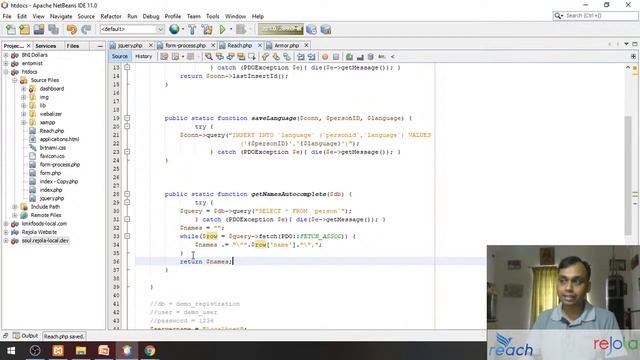Screen dimensions: 640x360
Task: Open Chrome from the Windows taskbar
Action: point(150,351)
